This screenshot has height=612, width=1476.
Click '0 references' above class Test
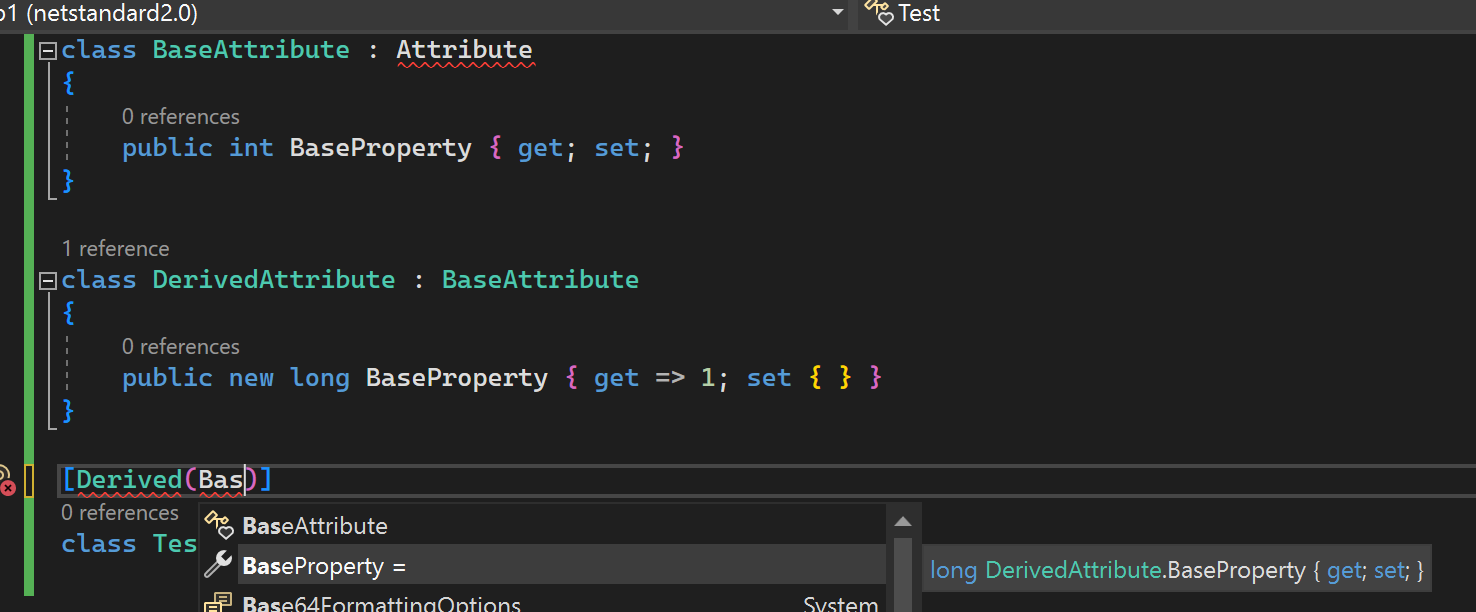tap(120, 512)
